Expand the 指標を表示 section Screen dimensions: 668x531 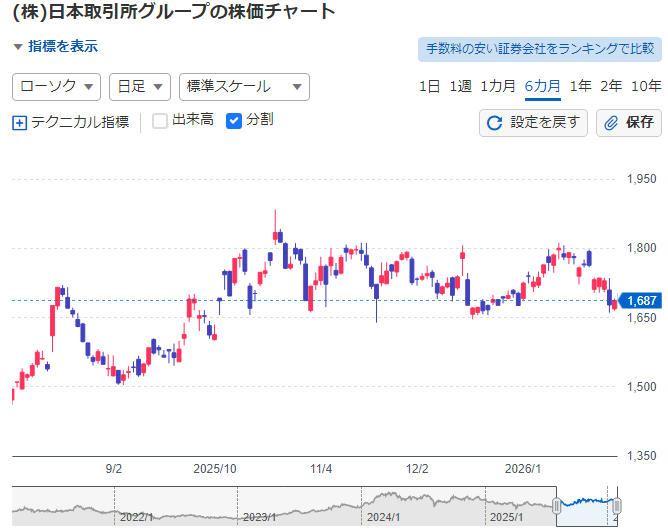click(56, 46)
